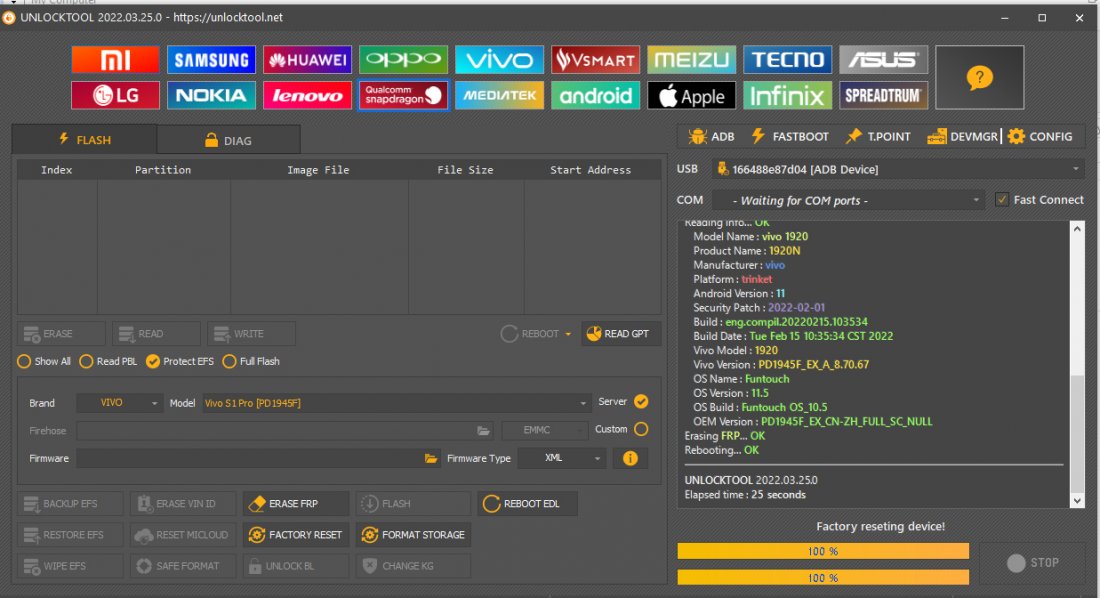This screenshot has width=1100, height=598.
Task: Click the ERASE FRP button
Action: click(x=295, y=504)
